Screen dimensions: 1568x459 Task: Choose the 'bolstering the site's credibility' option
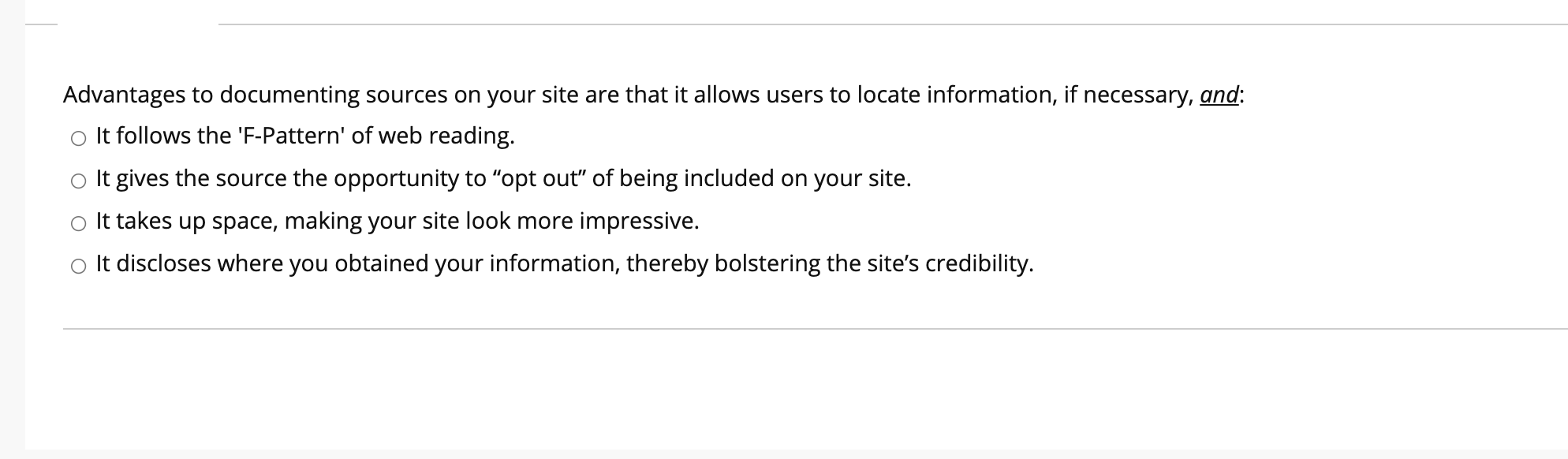tap(79, 266)
